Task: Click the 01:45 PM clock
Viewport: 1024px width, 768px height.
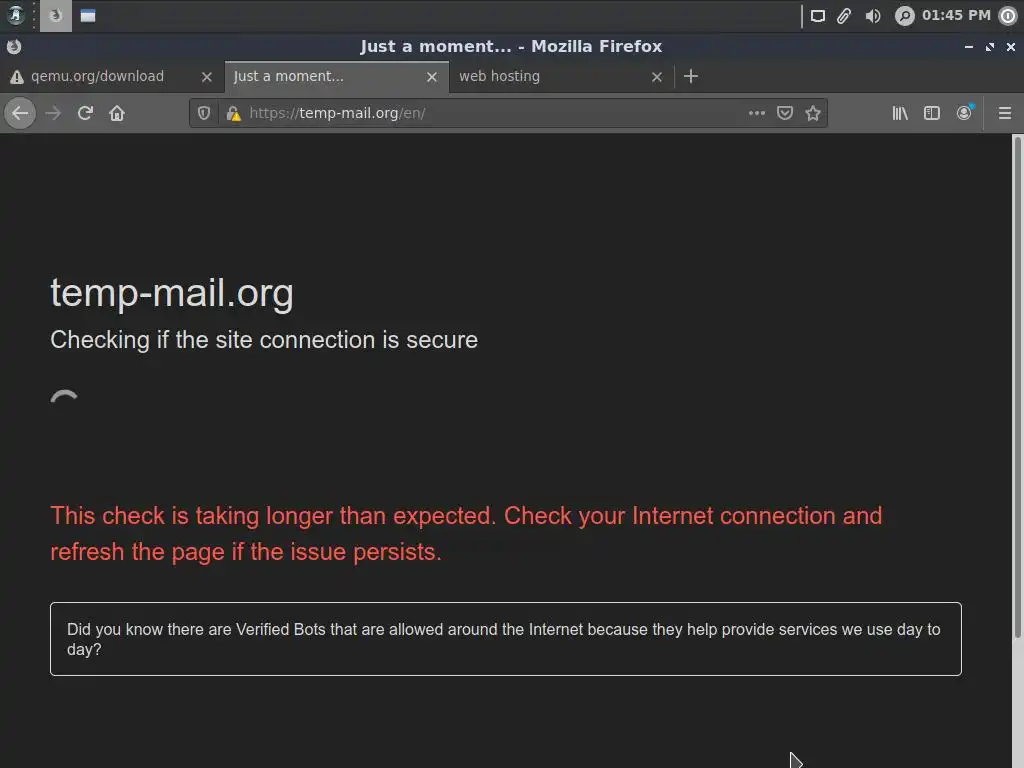Action: [956, 15]
